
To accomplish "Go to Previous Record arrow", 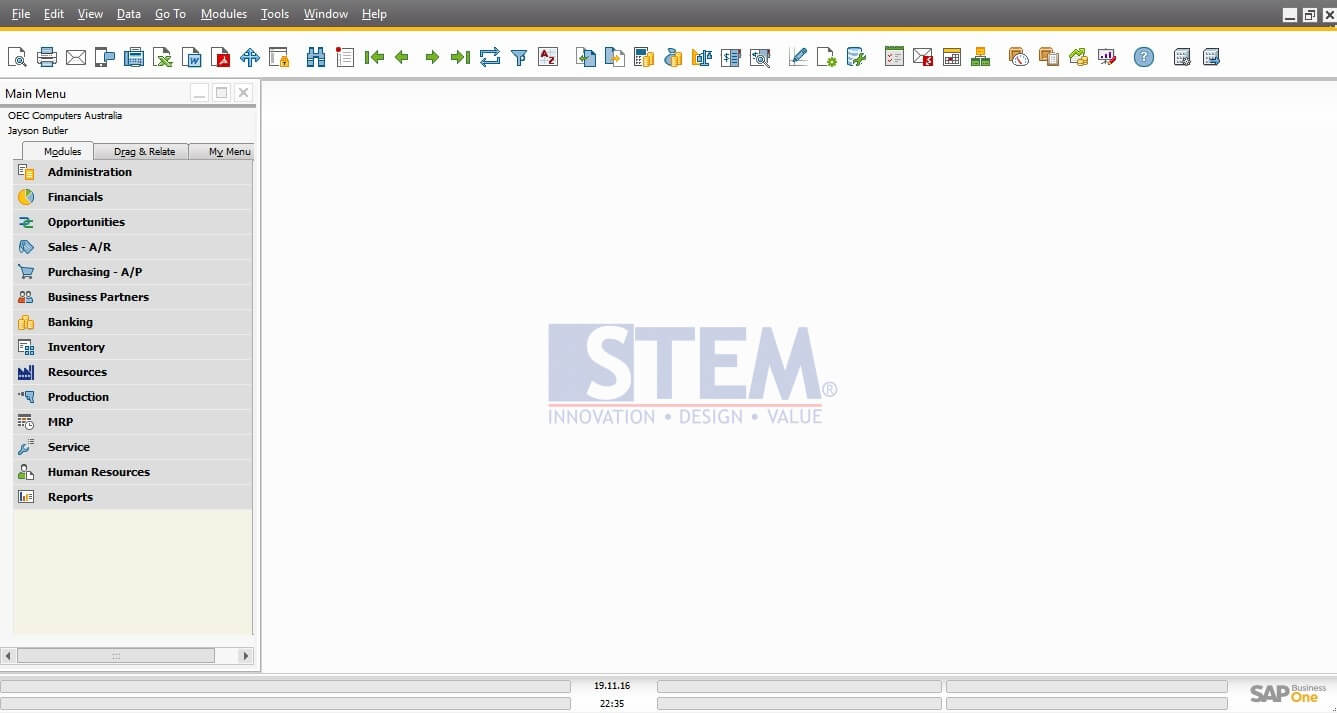I will tap(402, 57).
